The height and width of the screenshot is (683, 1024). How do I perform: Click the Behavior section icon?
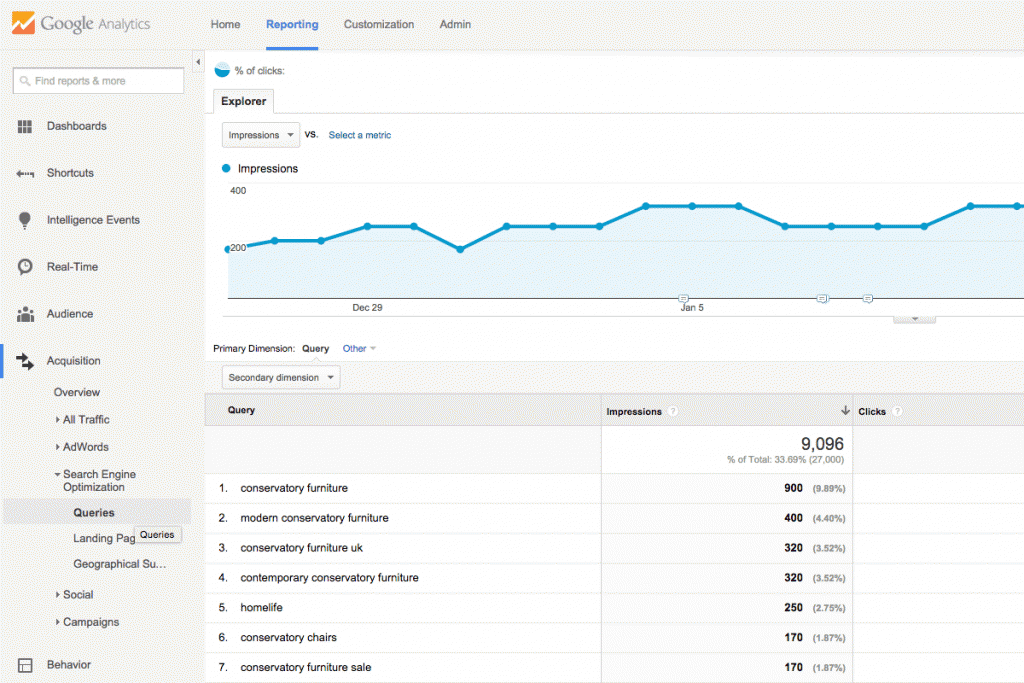(25, 665)
